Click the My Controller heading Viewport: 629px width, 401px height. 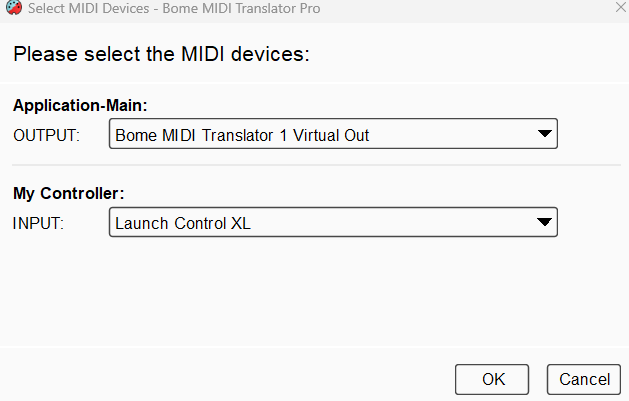[69, 193]
